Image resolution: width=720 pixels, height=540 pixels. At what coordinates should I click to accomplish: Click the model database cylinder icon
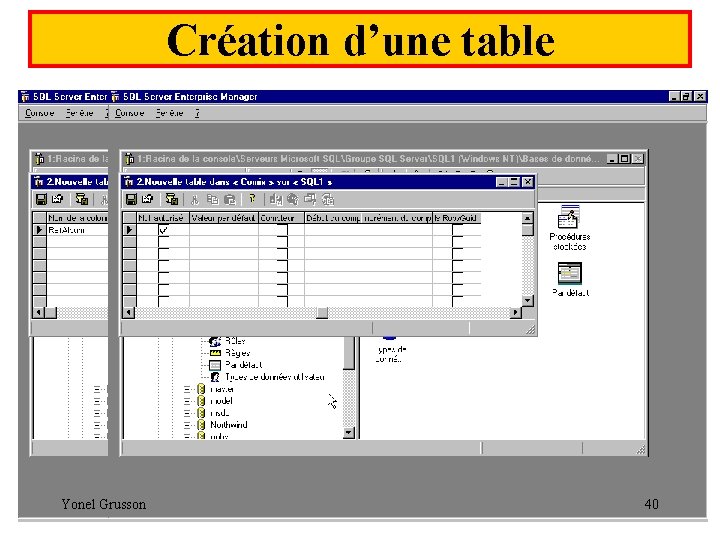coord(201,401)
